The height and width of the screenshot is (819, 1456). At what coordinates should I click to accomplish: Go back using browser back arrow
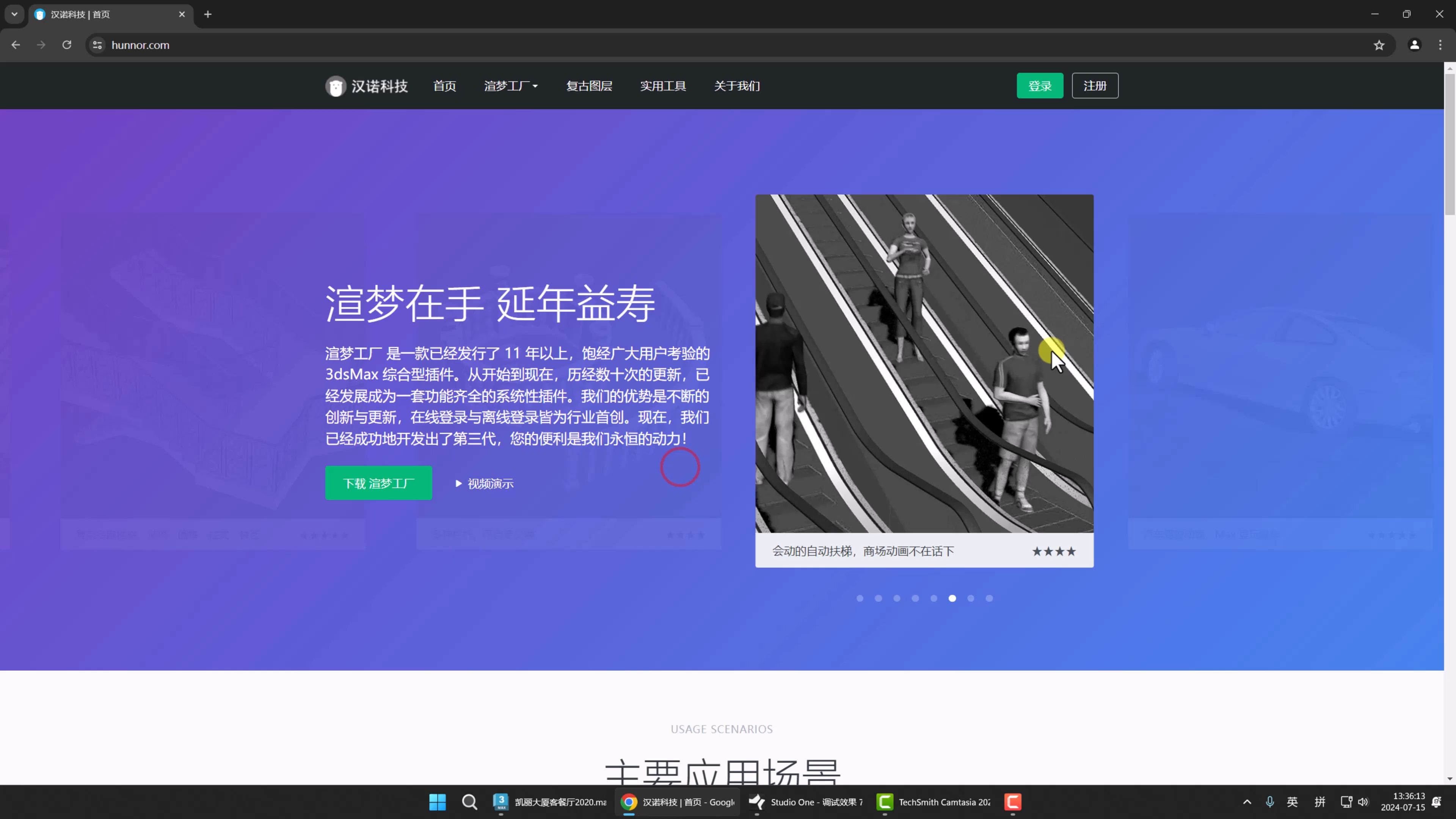click(x=16, y=45)
